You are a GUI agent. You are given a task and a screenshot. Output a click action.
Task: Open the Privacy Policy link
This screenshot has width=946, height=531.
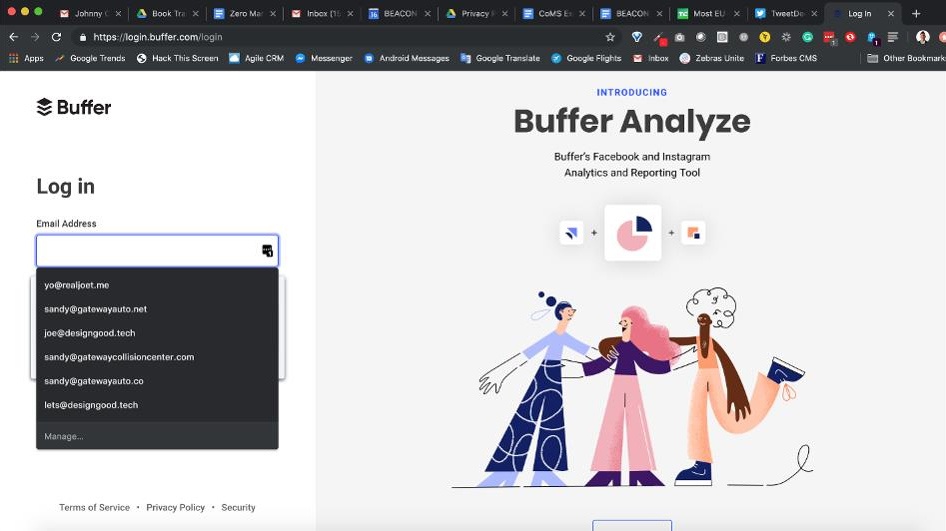(175, 508)
